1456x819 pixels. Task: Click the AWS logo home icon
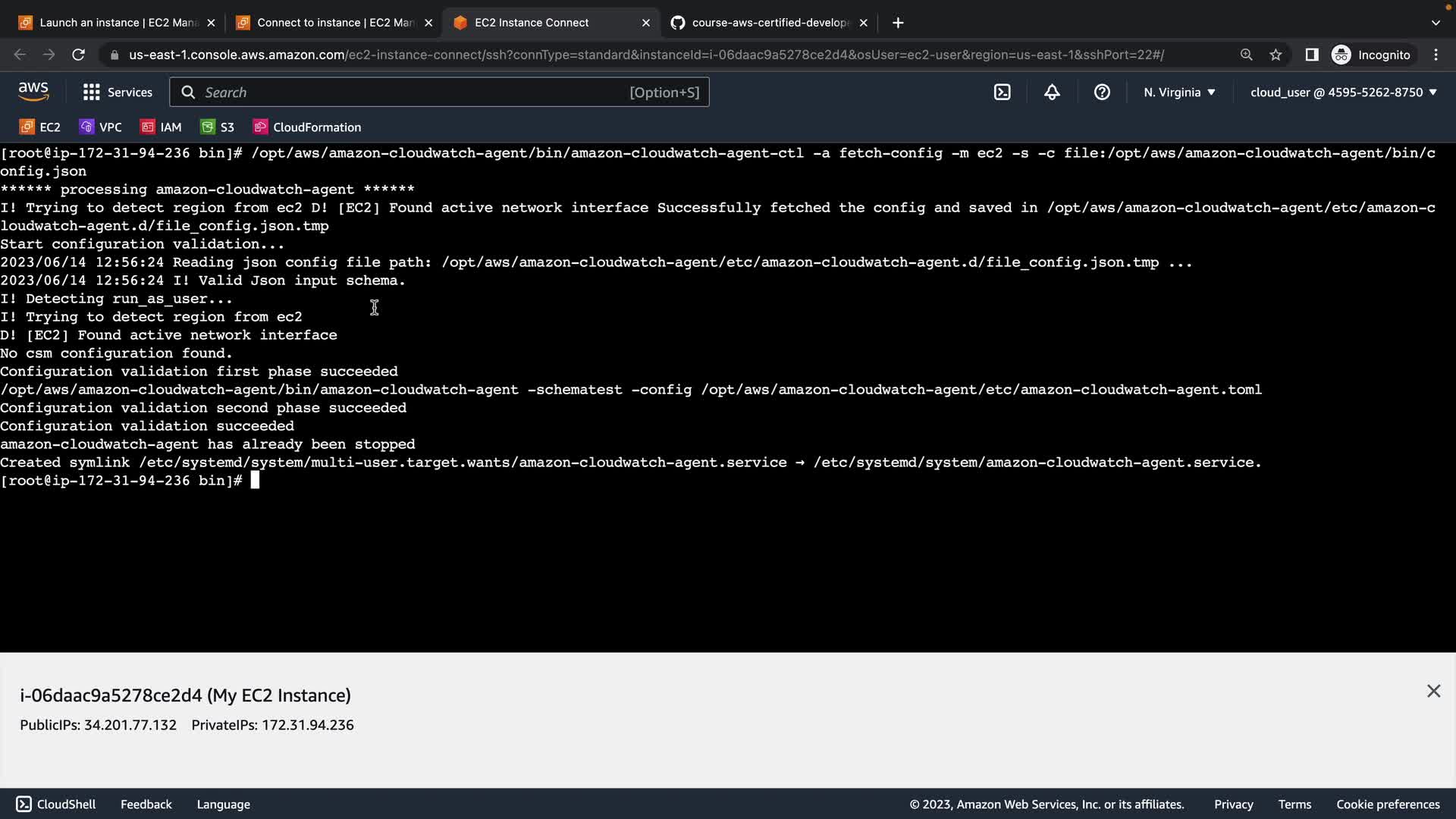(x=33, y=92)
